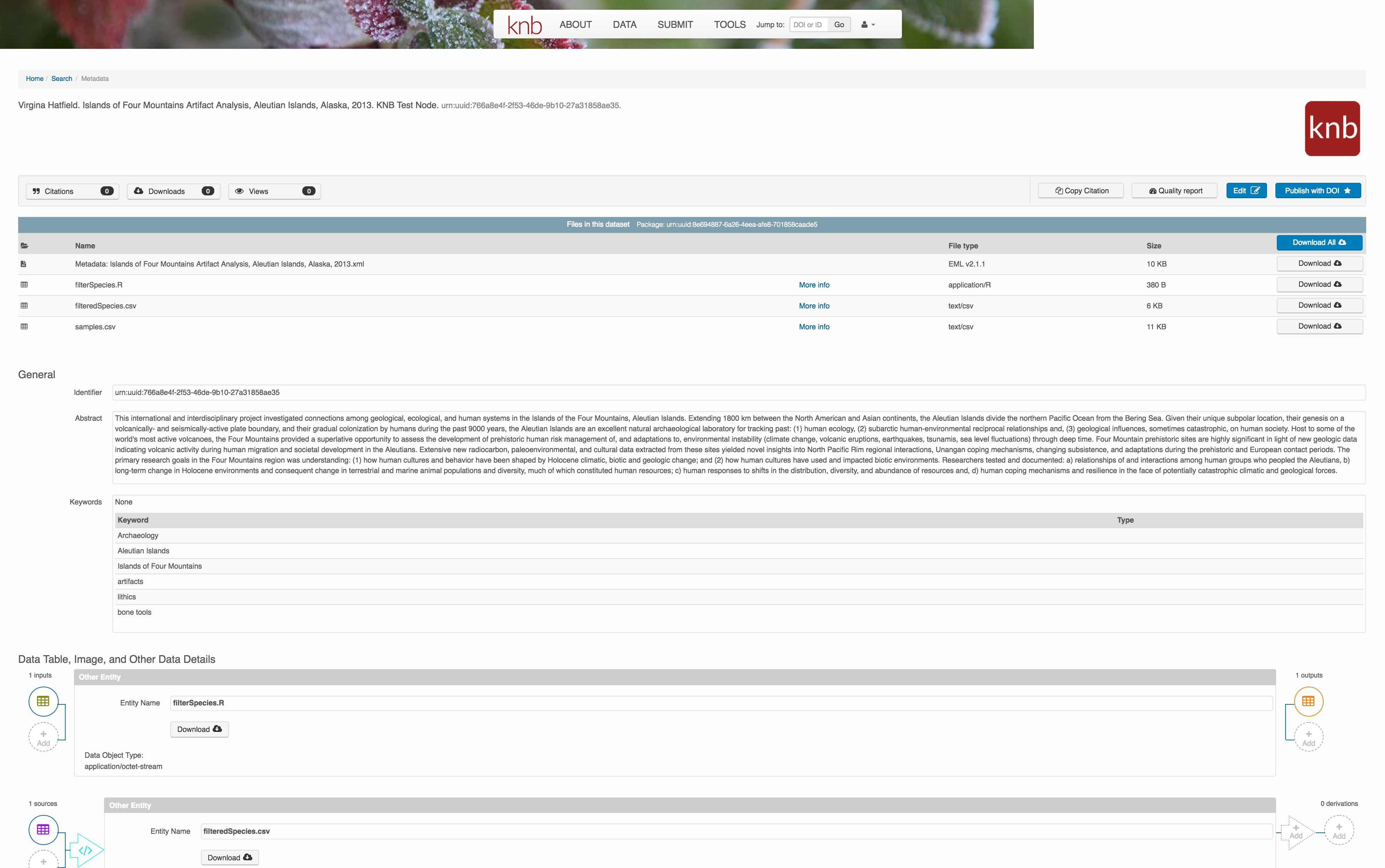The width and height of the screenshot is (1385, 868).
Task: Open More info for filteredSpecies.csv
Action: [814, 306]
